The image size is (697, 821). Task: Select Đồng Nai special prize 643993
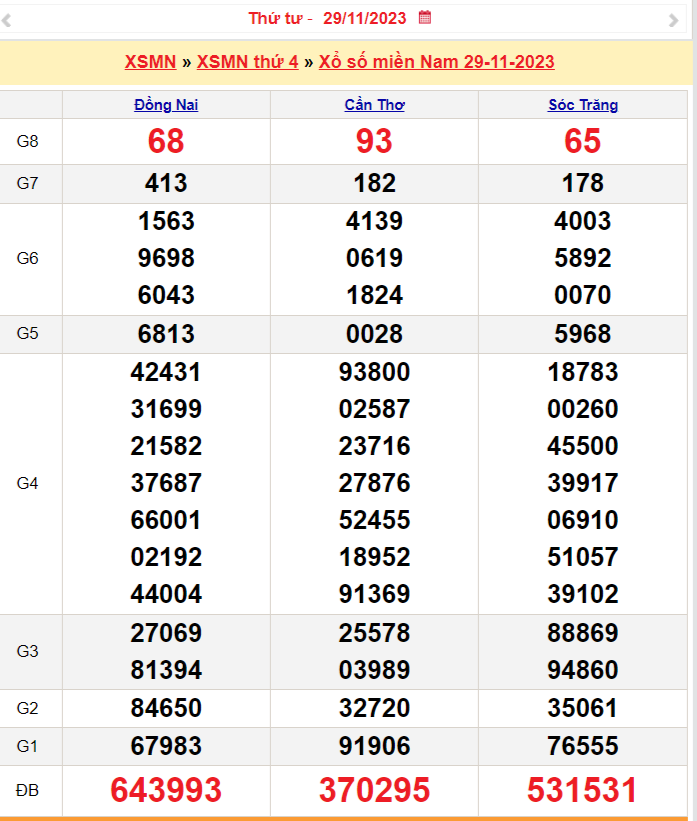point(166,790)
